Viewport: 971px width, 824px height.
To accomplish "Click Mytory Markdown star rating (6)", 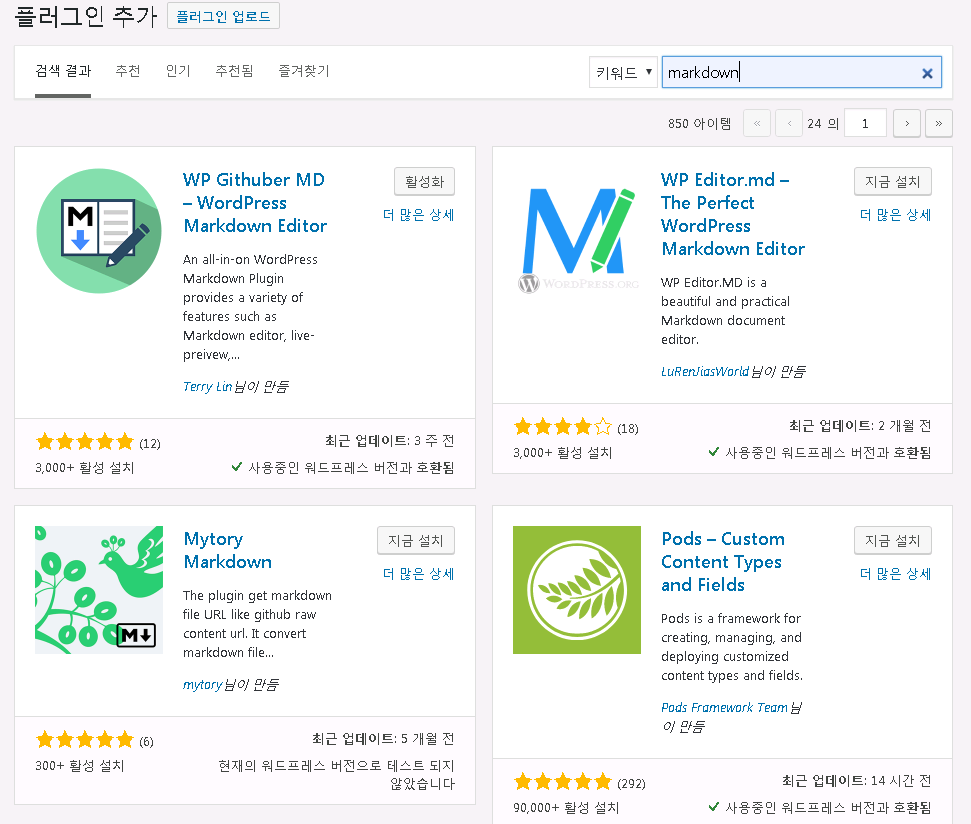I will [94, 740].
